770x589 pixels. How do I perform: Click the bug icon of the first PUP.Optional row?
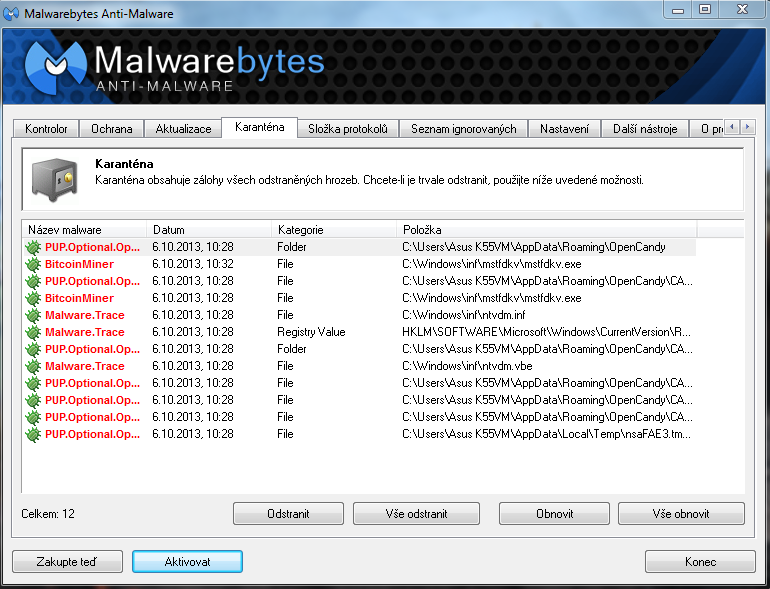[x=33, y=247]
